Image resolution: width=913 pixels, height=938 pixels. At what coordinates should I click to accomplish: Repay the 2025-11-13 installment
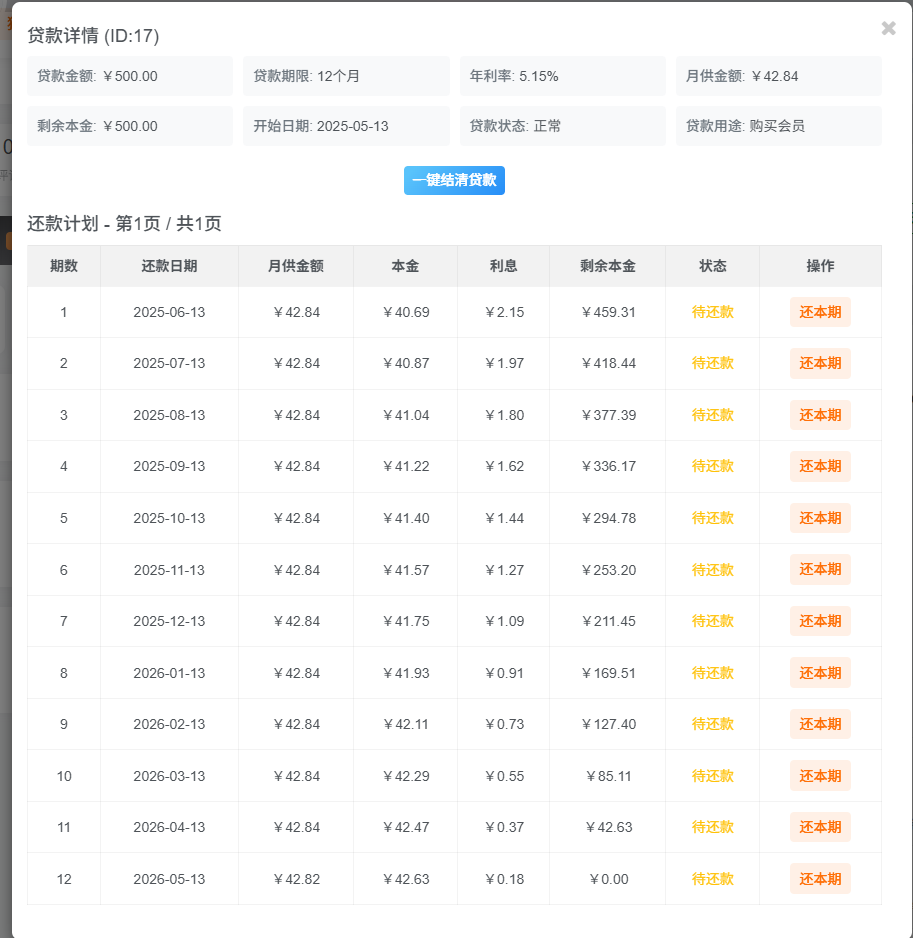click(x=820, y=569)
